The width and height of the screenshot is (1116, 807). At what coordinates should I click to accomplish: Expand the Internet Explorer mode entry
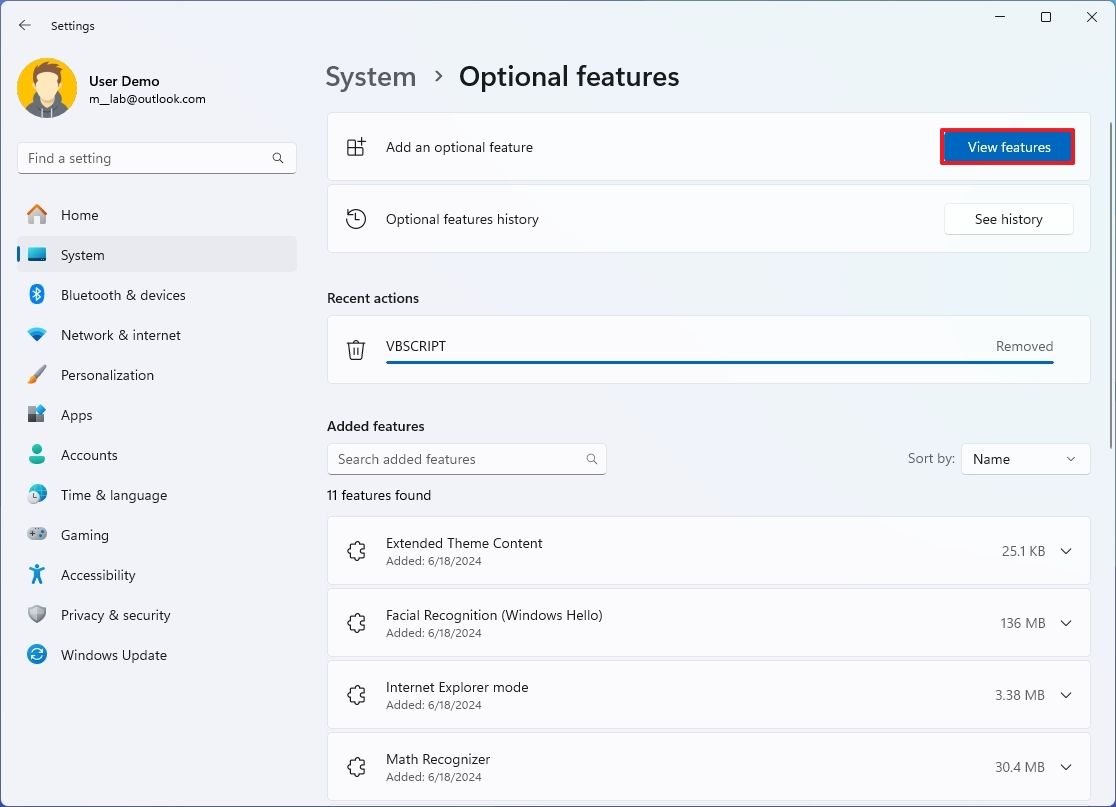pos(1066,695)
